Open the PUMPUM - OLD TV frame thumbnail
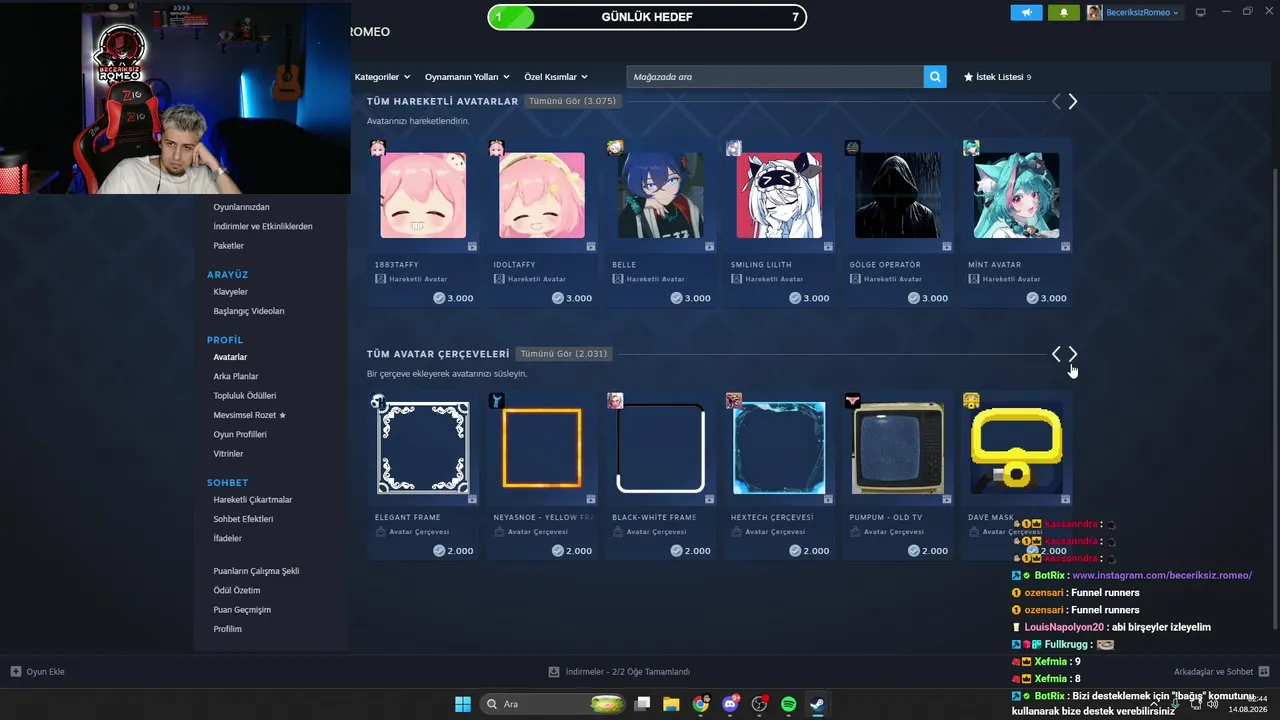This screenshot has height=720, width=1280. tap(898, 448)
